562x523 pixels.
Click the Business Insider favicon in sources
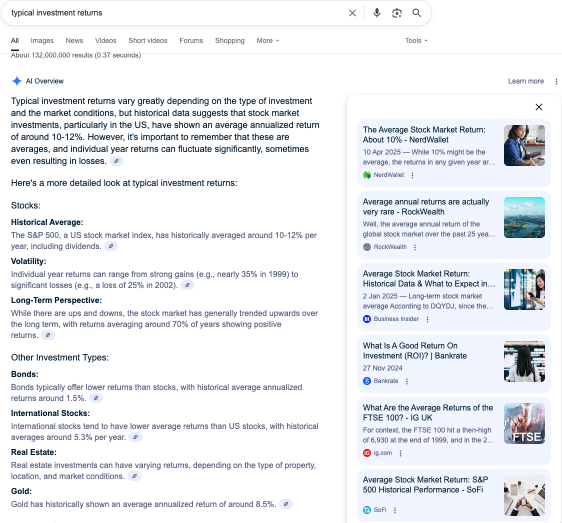[367, 319]
